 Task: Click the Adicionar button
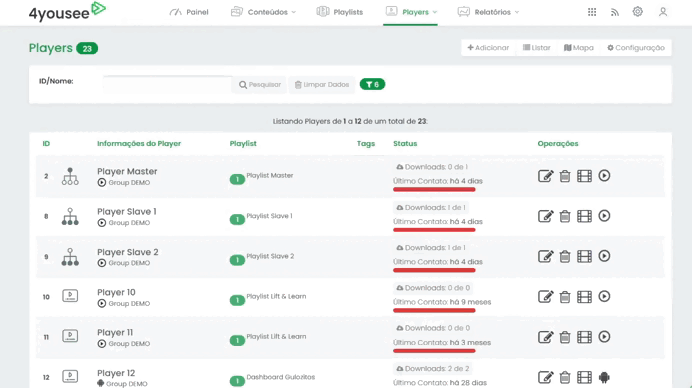[488, 48]
